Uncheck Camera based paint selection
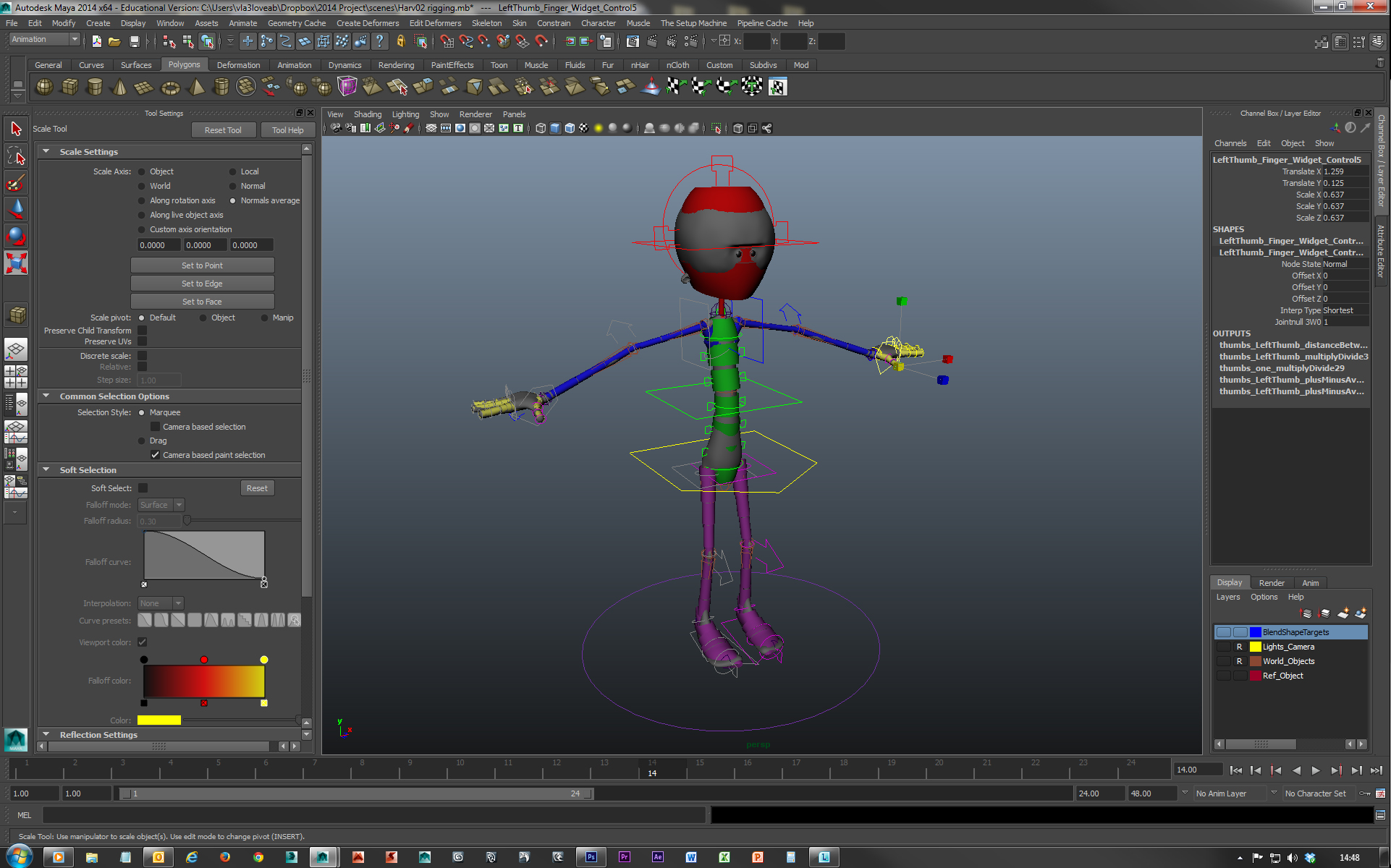The width and height of the screenshot is (1391, 868). pyautogui.click(x=155, y=455)
